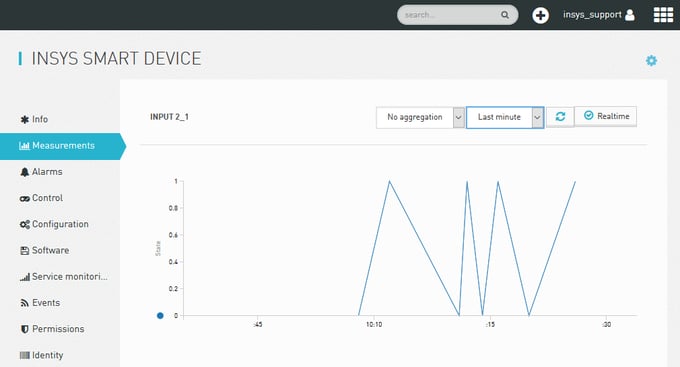Click the Permissions shield icon
The height and width of the screenshot is (367, 680).
point(25,329)
